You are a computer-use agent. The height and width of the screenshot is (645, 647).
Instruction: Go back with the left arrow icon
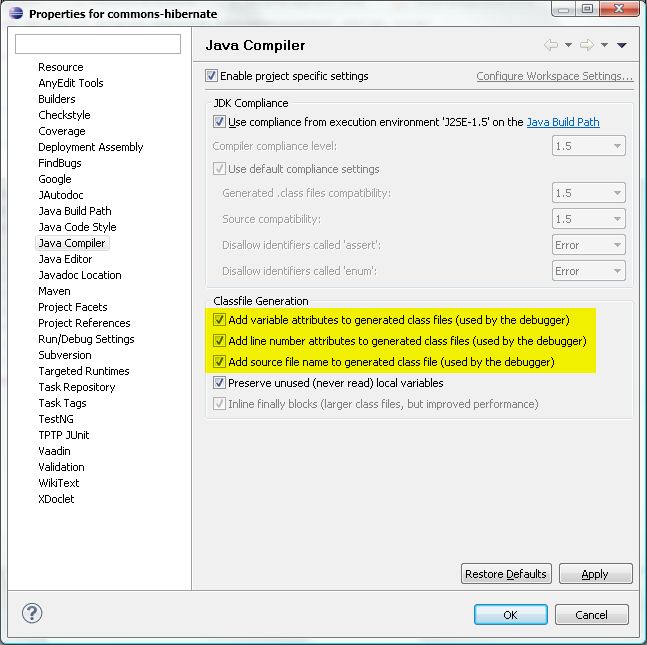tap(551, 45)
